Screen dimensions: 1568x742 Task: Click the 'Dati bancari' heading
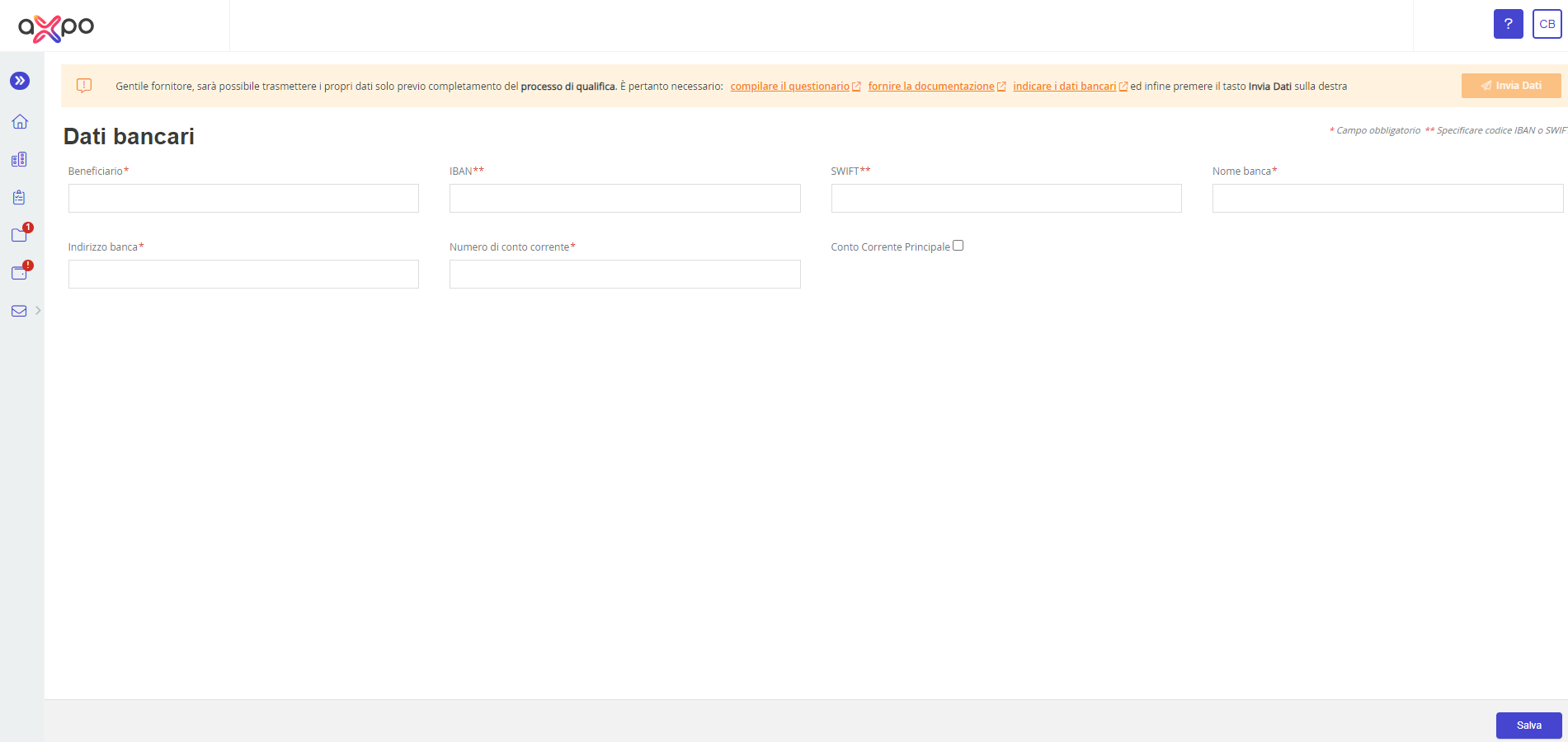click(129, 136)
